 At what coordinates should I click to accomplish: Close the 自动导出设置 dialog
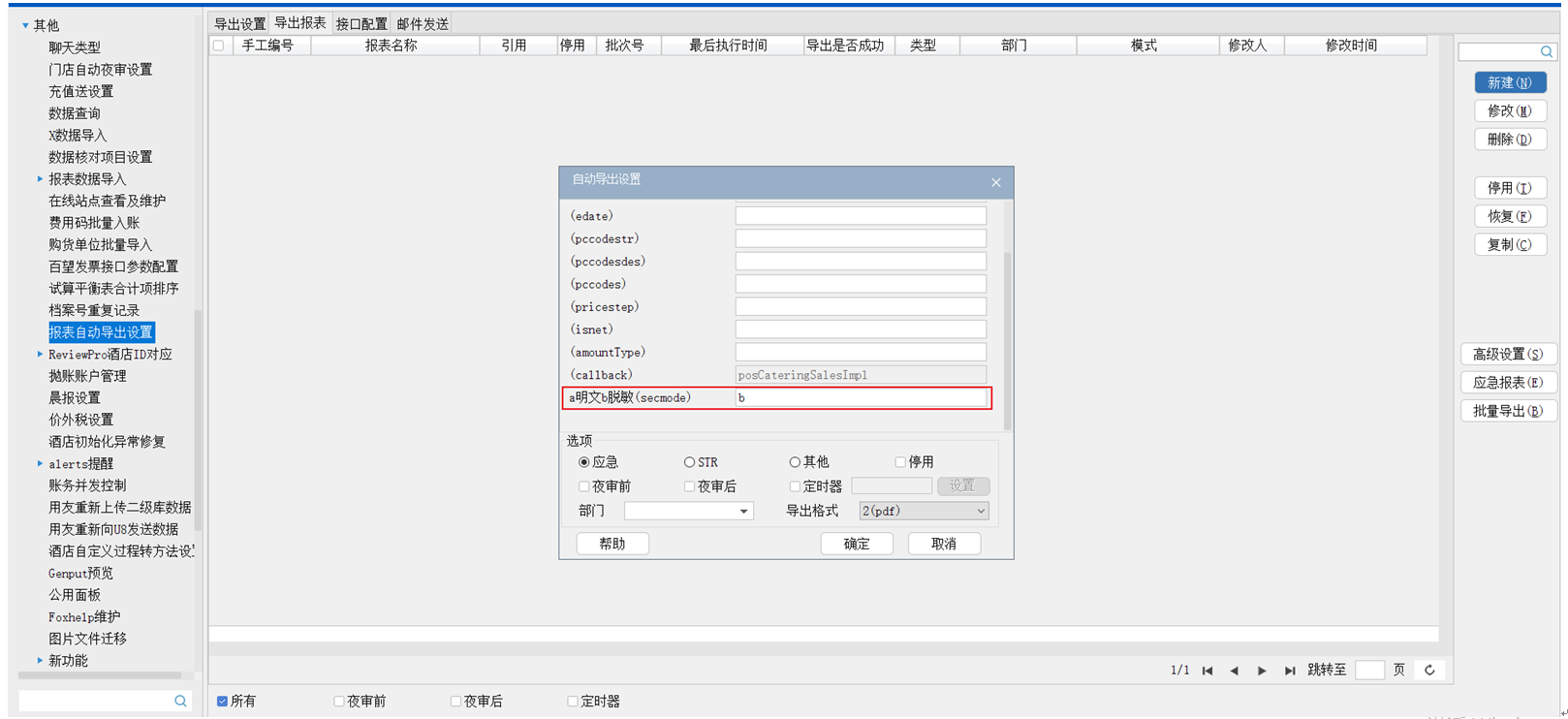(x=995, y=182)
